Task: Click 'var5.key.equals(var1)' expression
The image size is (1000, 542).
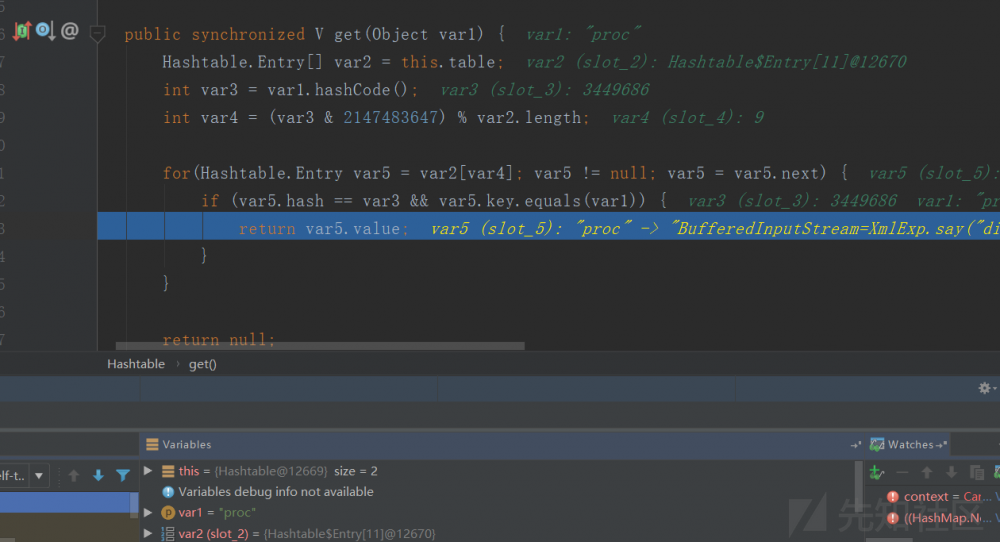Action: click(x=538, y=201)
